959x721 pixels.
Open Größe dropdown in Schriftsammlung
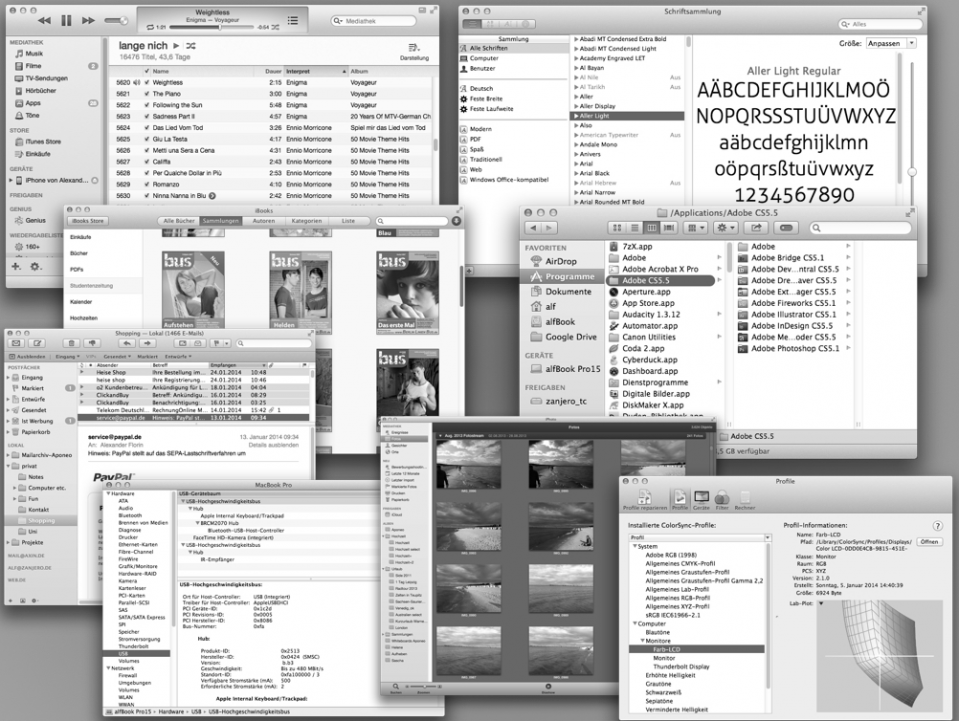pyautogui.click(x=890, y=43)
